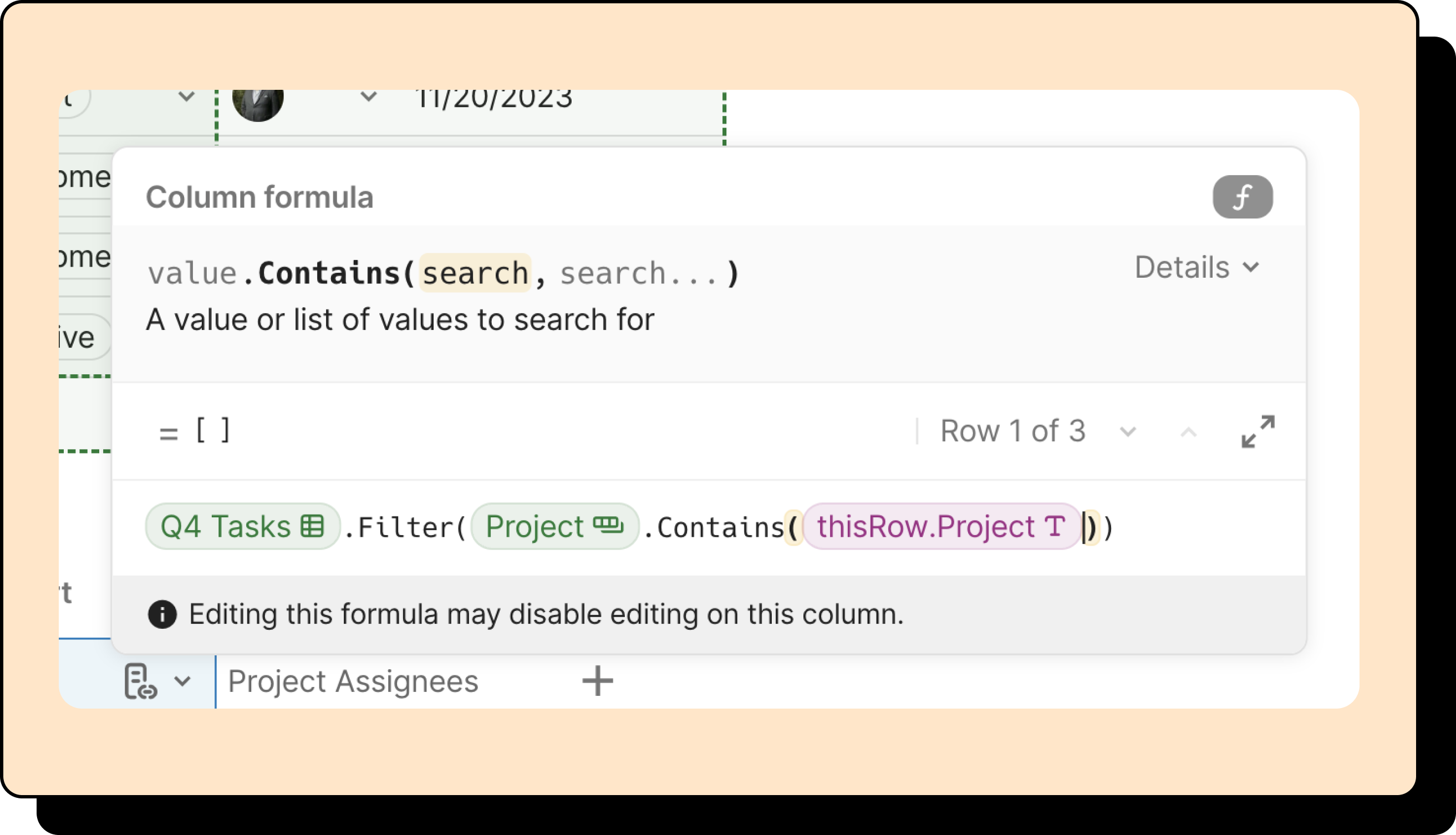Expand the Details dropdown
Viewport: 1456px width, 835px height.
pos(1197,267)
